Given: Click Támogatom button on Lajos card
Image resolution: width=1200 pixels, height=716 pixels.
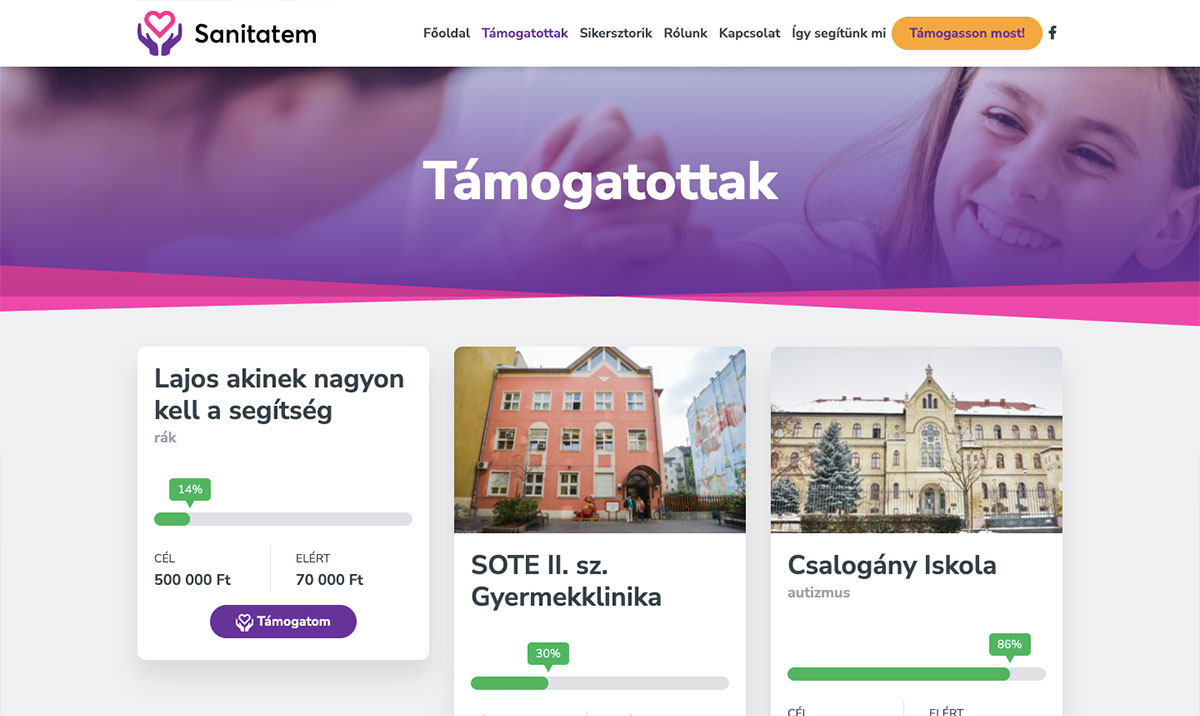Looking at the screenshot, I should (283, 622).
